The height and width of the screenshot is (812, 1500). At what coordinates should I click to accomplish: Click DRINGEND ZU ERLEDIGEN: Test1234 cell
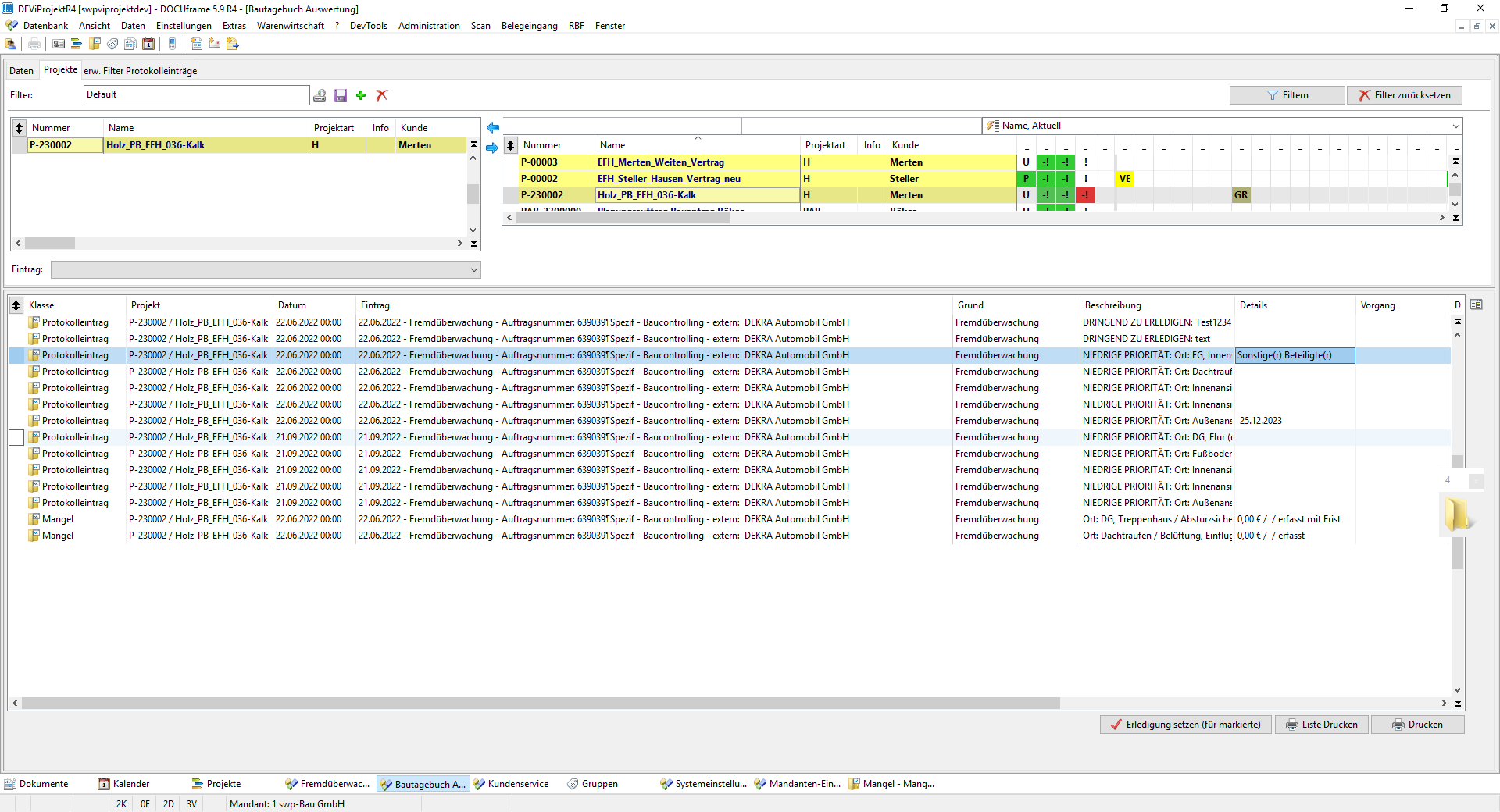click(x=1156, y=322)
